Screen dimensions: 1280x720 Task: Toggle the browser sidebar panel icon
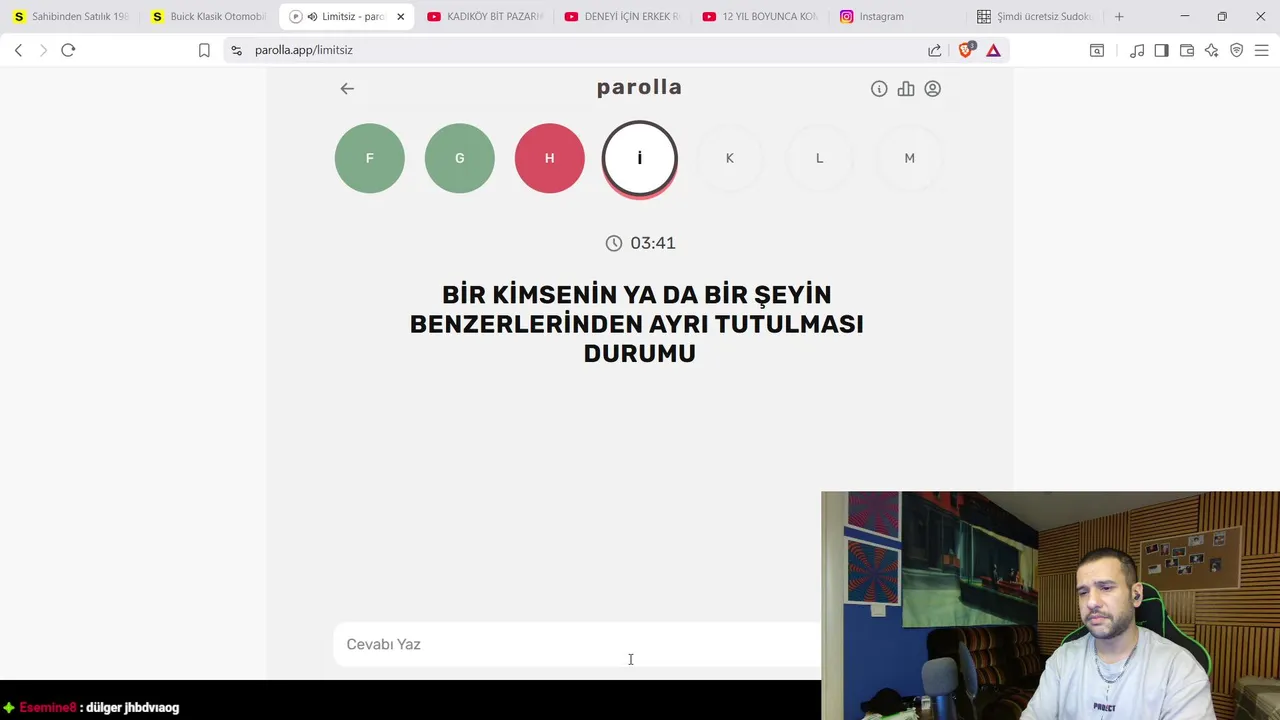[x=1161, y=50]
